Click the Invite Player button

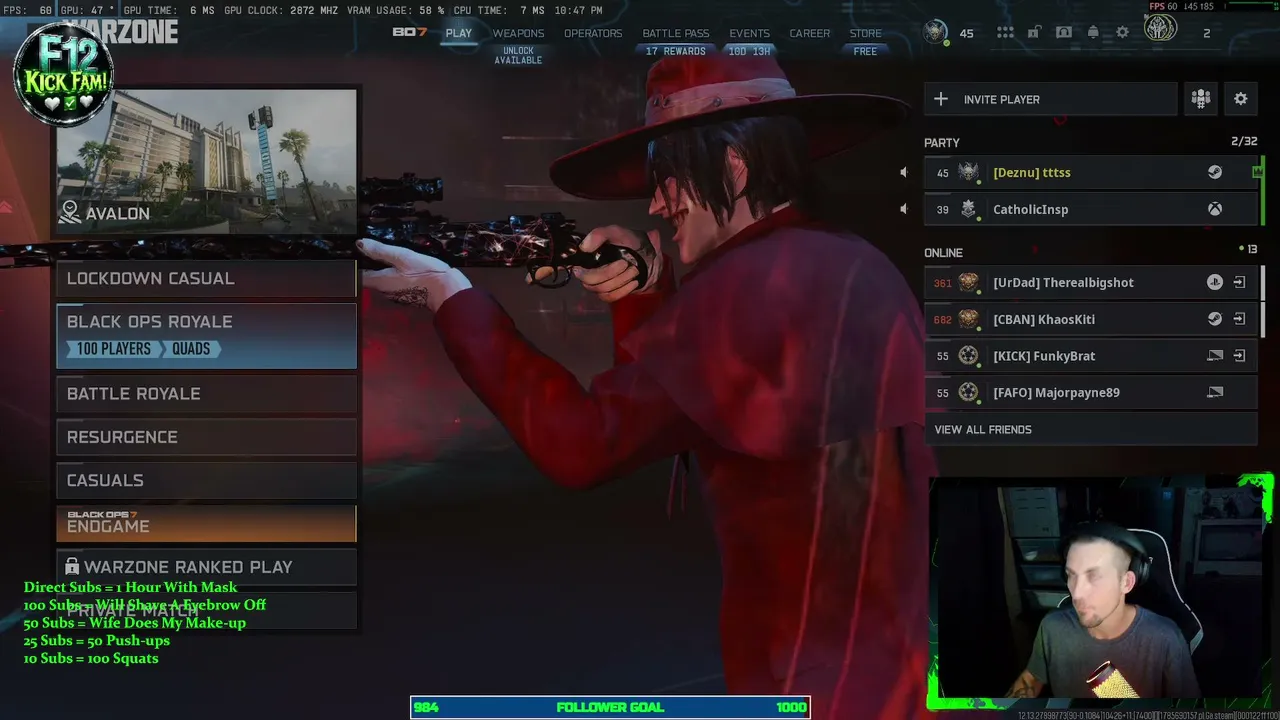(x=1051, y=99)
